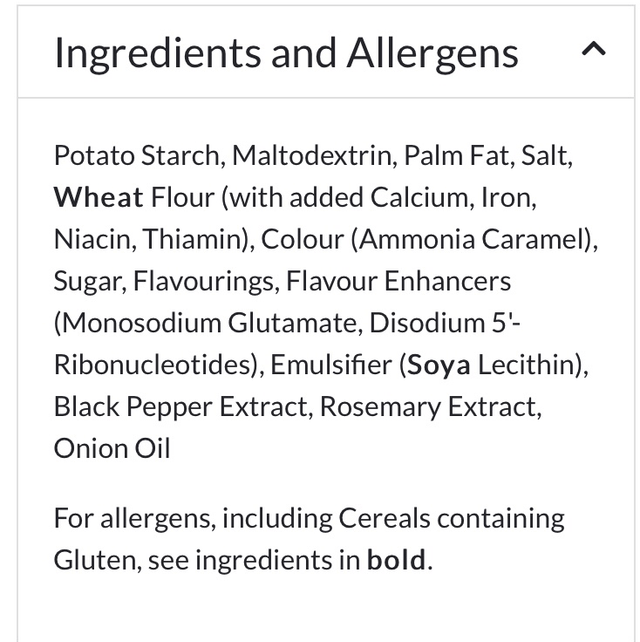The height and width of the screenshot is (642, 640).
Task: Click the word Gluten in the note
Action: pos(95,560)
